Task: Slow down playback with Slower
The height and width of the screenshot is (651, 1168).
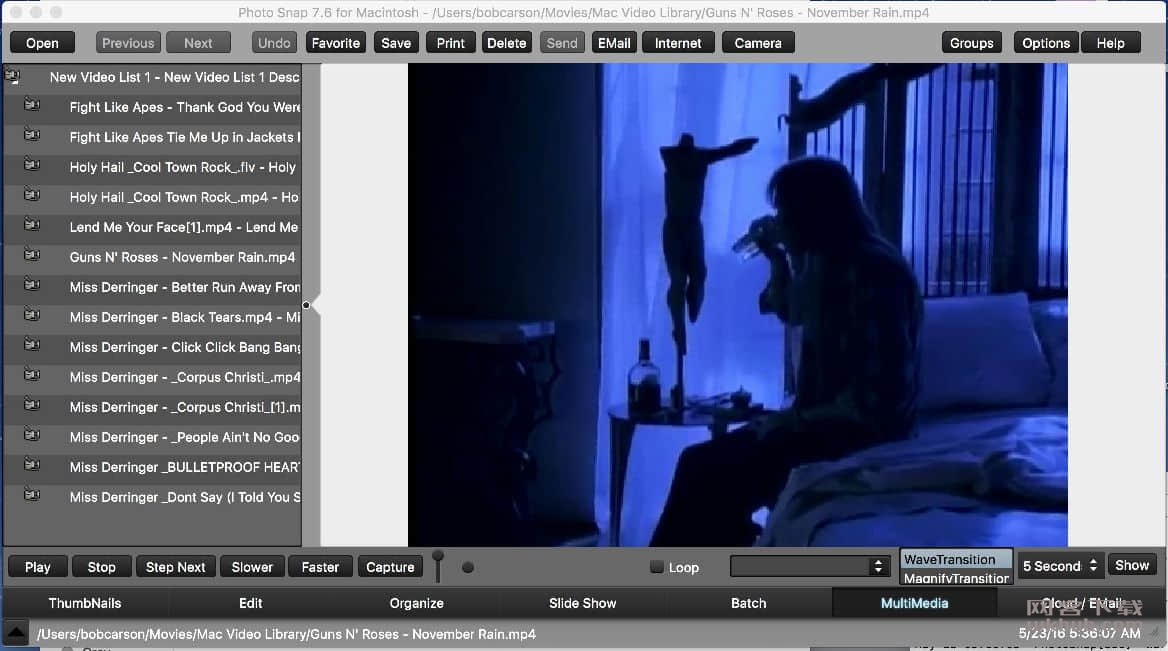Action: 253,567
